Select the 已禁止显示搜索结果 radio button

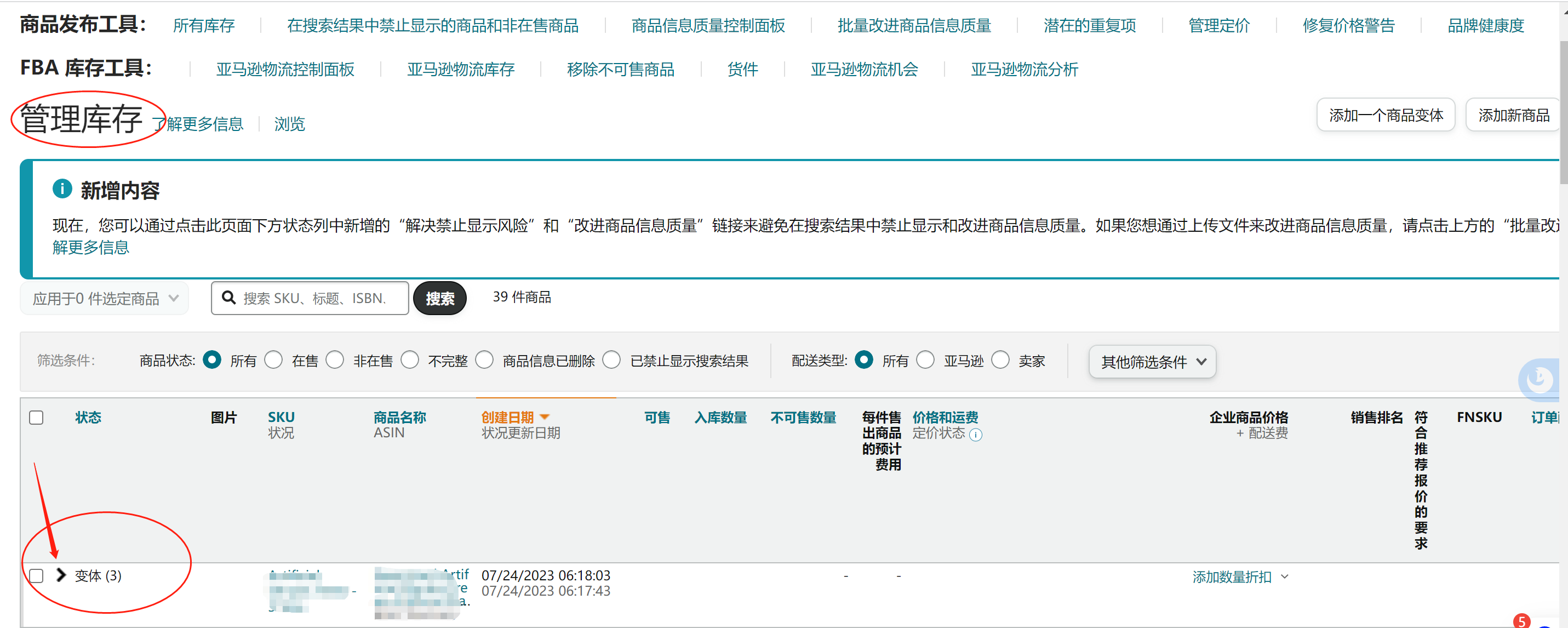coord(612,360)
